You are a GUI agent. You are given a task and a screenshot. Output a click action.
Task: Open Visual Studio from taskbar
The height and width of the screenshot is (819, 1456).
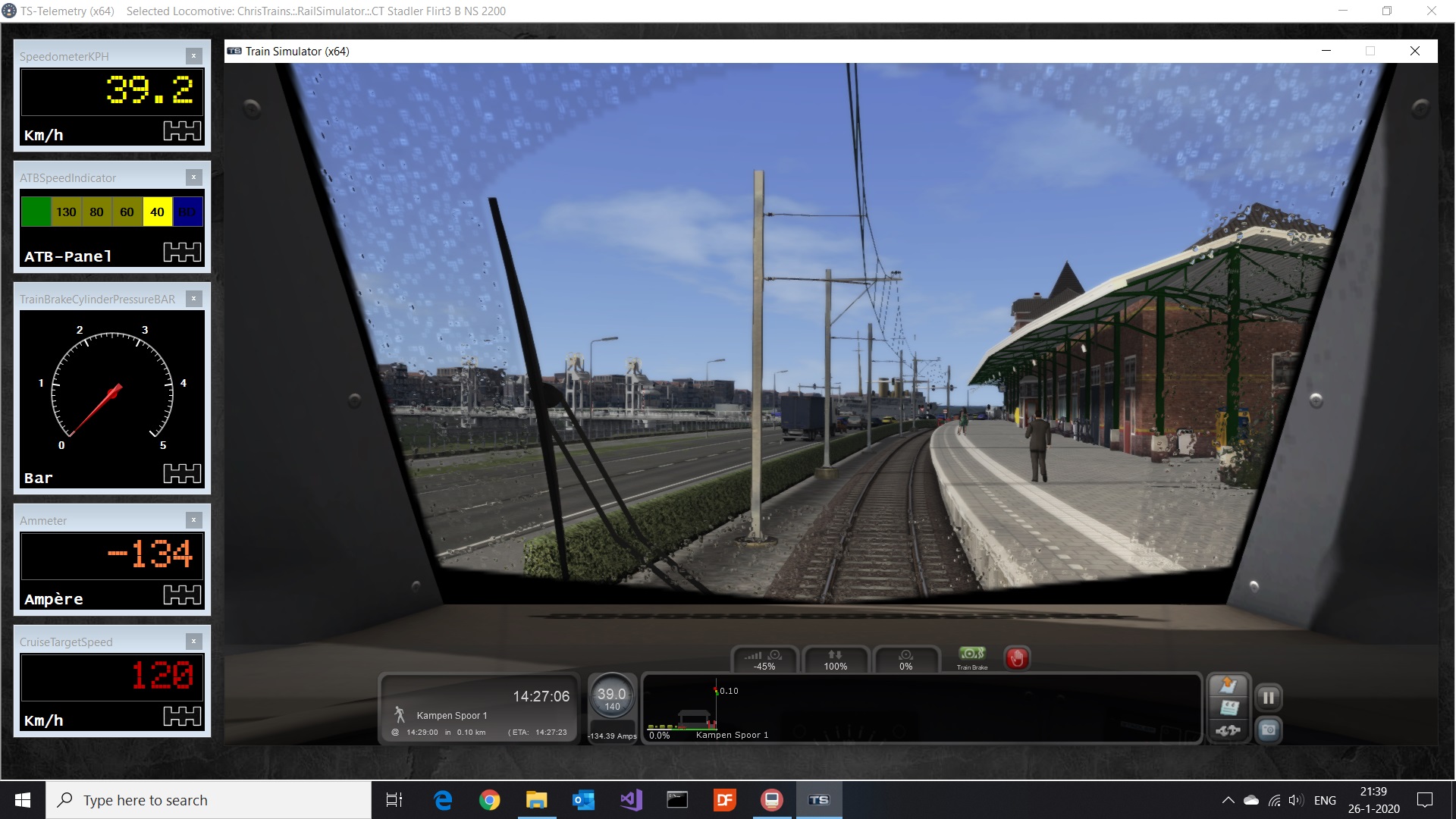631,800
